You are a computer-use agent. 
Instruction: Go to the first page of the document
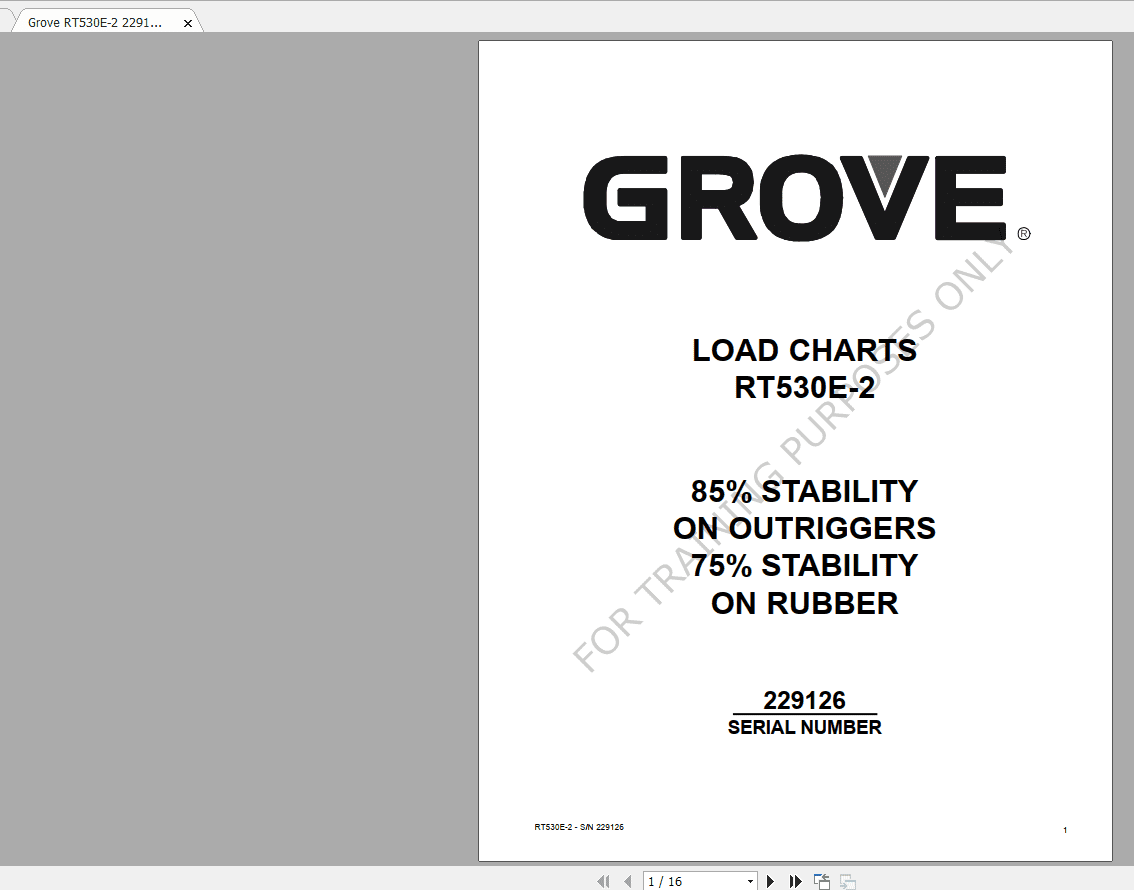click(x=603, y=881)
